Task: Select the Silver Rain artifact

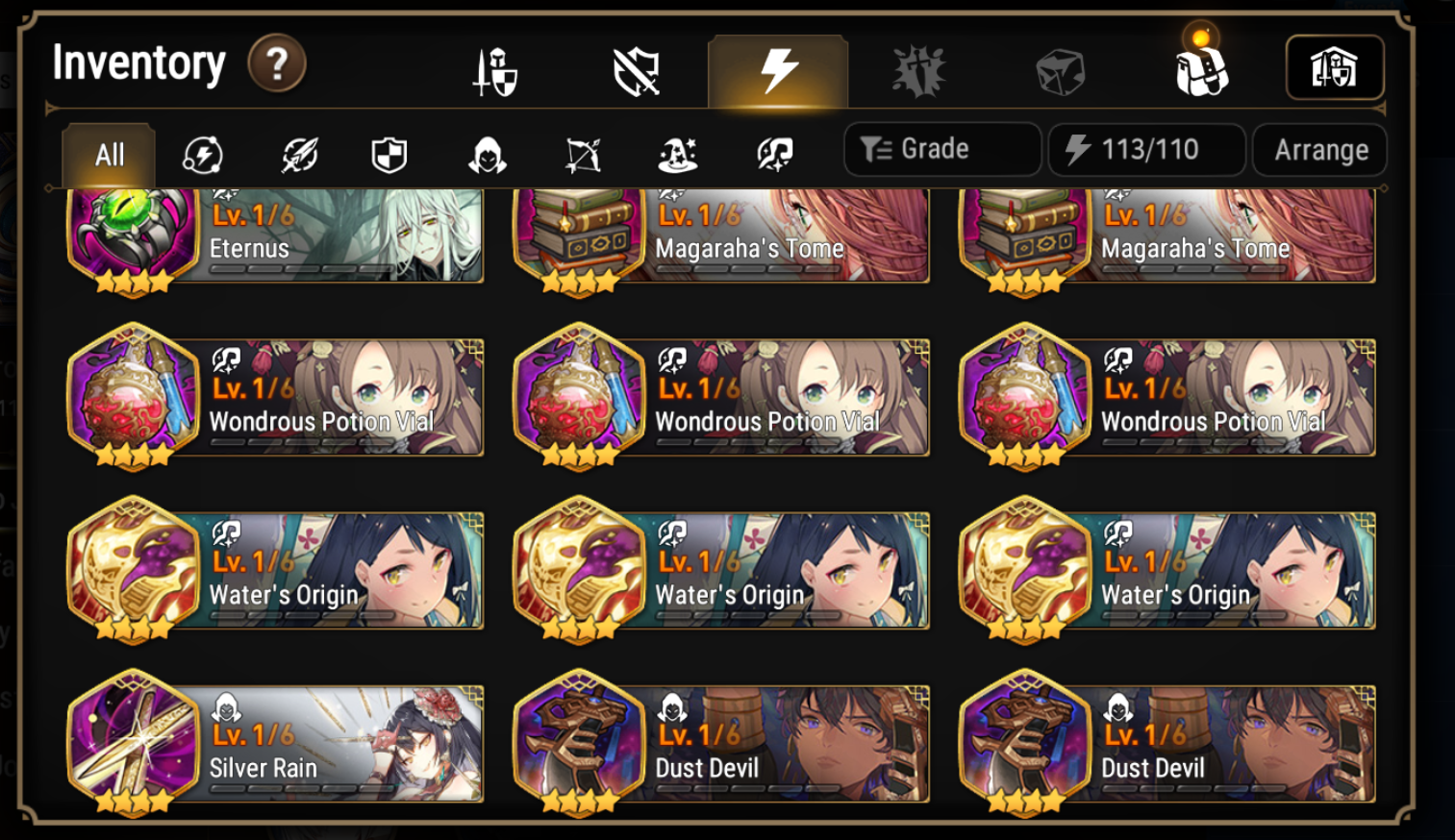Action: point(275,743)
